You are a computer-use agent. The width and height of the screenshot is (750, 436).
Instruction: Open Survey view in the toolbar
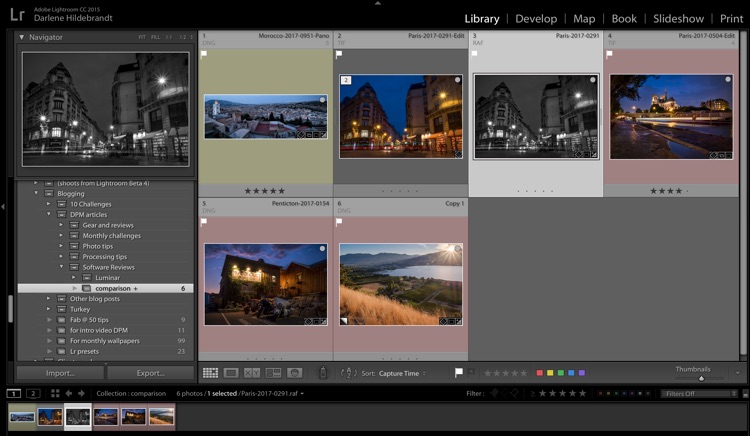273,373
